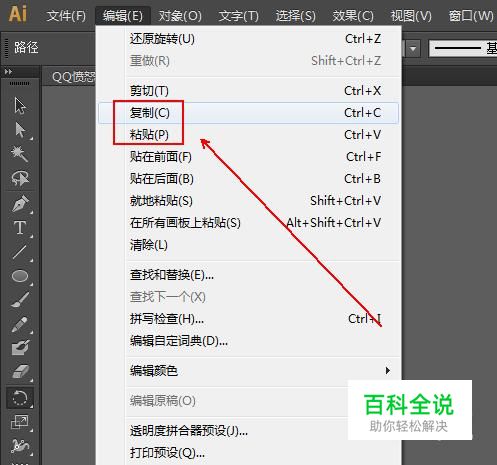Select the Eraser tool
This screenshot has height=465, width=497.
[20, 372]
